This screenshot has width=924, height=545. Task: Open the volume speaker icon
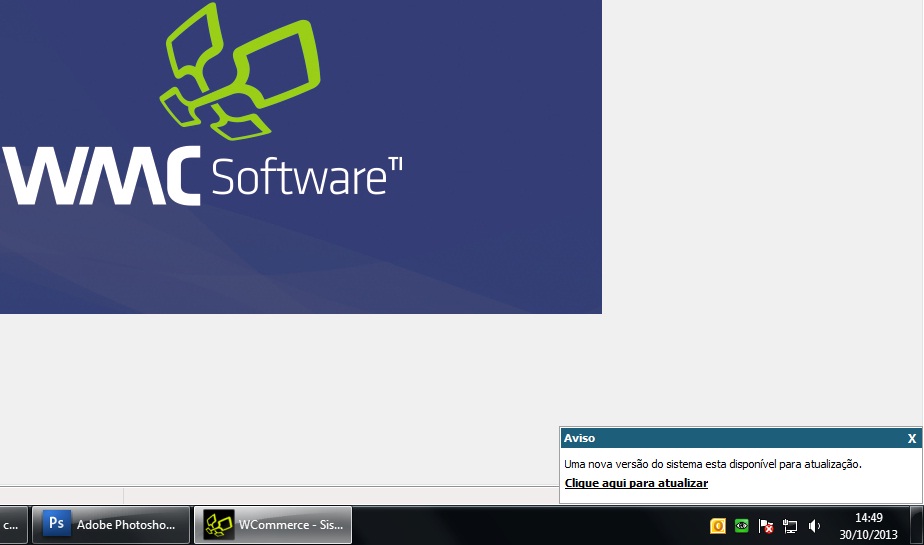coord(814,526)
